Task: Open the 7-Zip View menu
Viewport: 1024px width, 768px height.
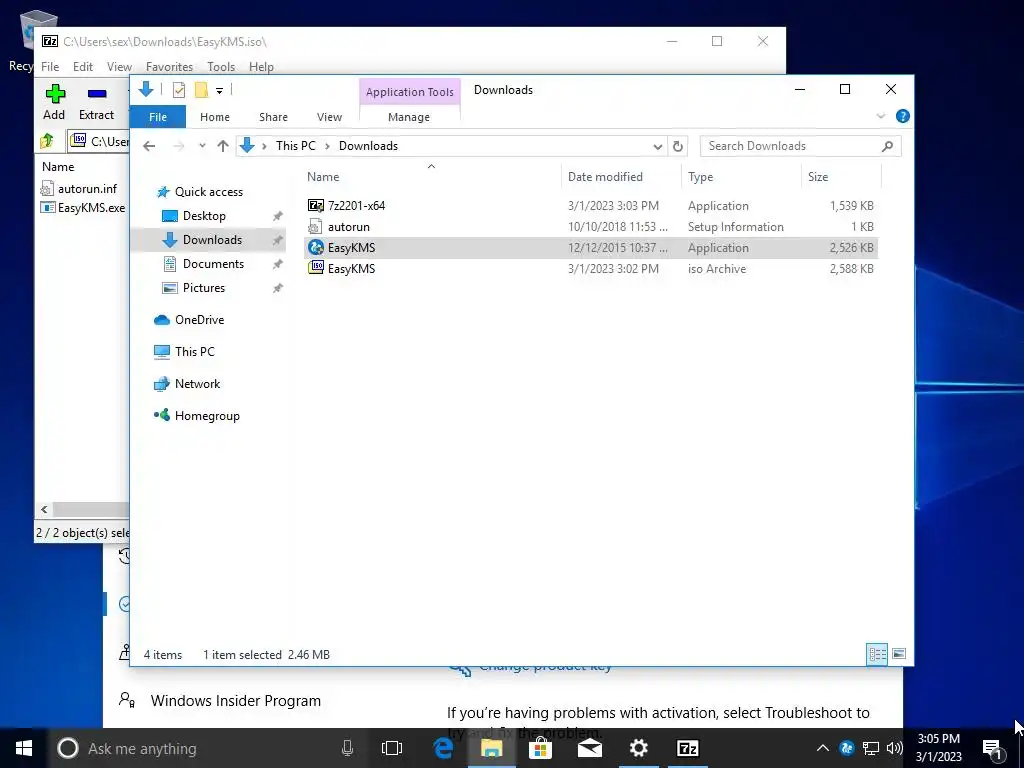Action: tap(119, 67)
